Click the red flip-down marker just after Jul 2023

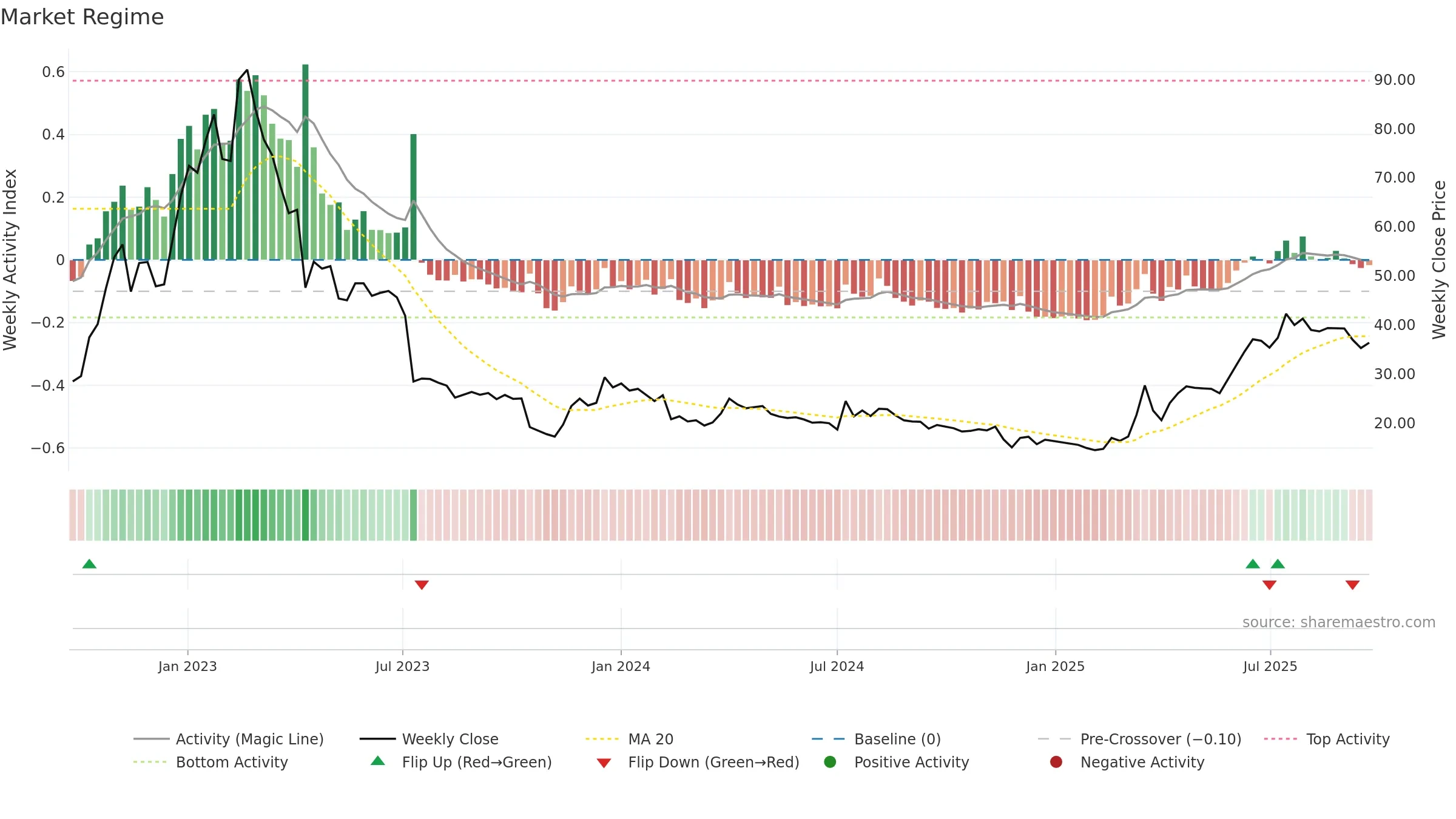tap(422, 585)
